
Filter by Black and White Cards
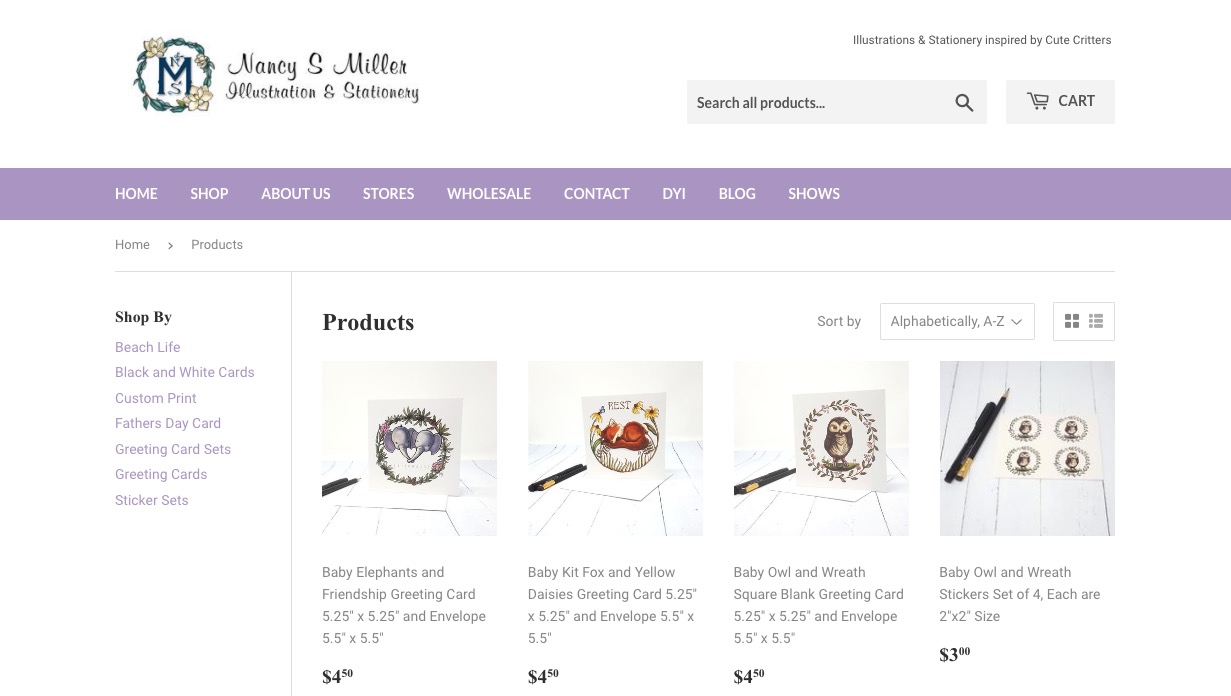(185, 372)
